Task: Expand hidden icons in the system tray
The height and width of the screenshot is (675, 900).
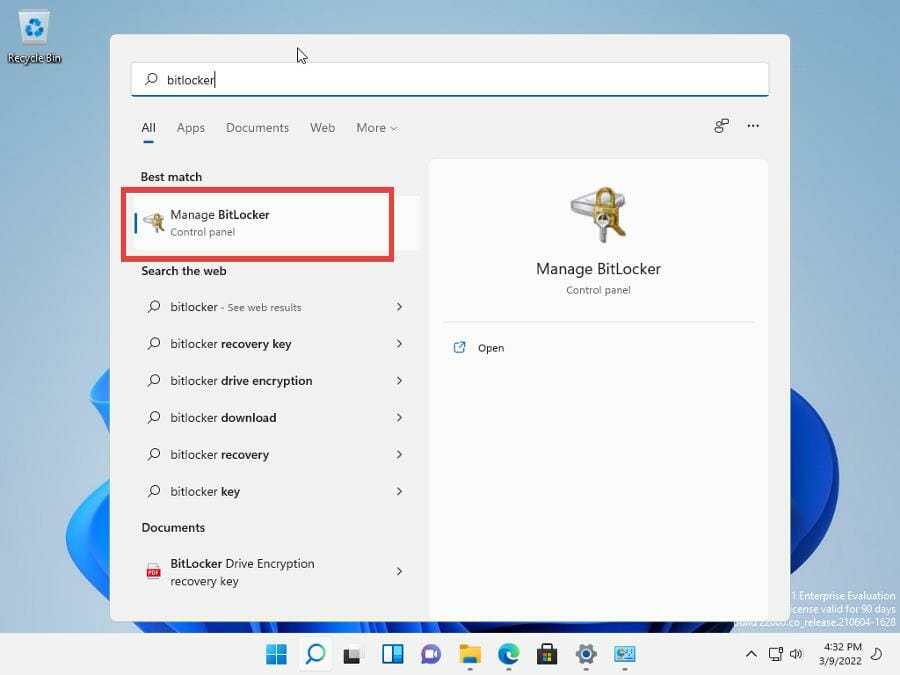Action: pos(751,654)
